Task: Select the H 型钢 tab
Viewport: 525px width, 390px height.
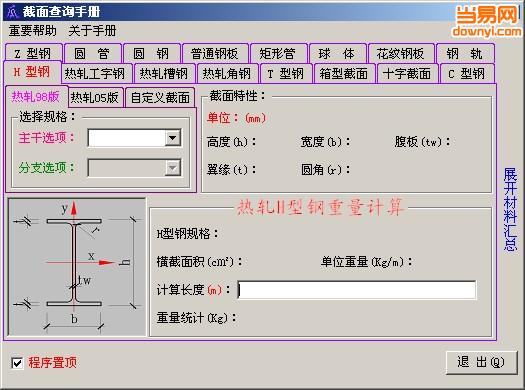Action: (32, 72)
